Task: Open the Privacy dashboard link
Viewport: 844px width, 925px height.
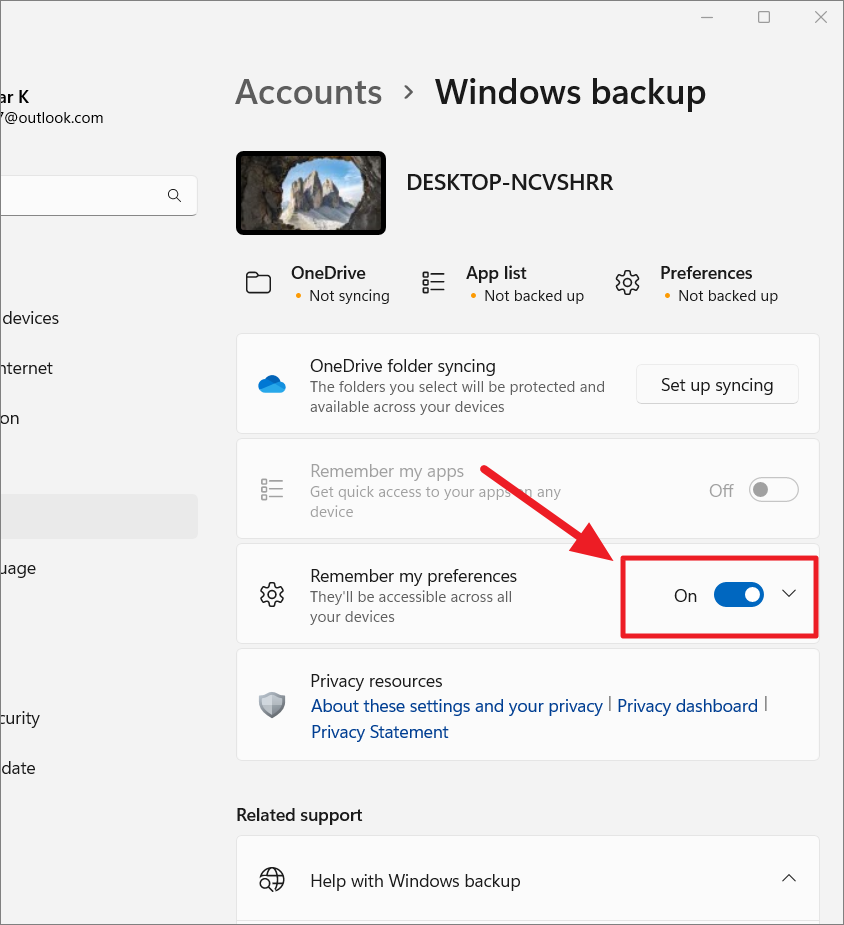Action: 687,706
